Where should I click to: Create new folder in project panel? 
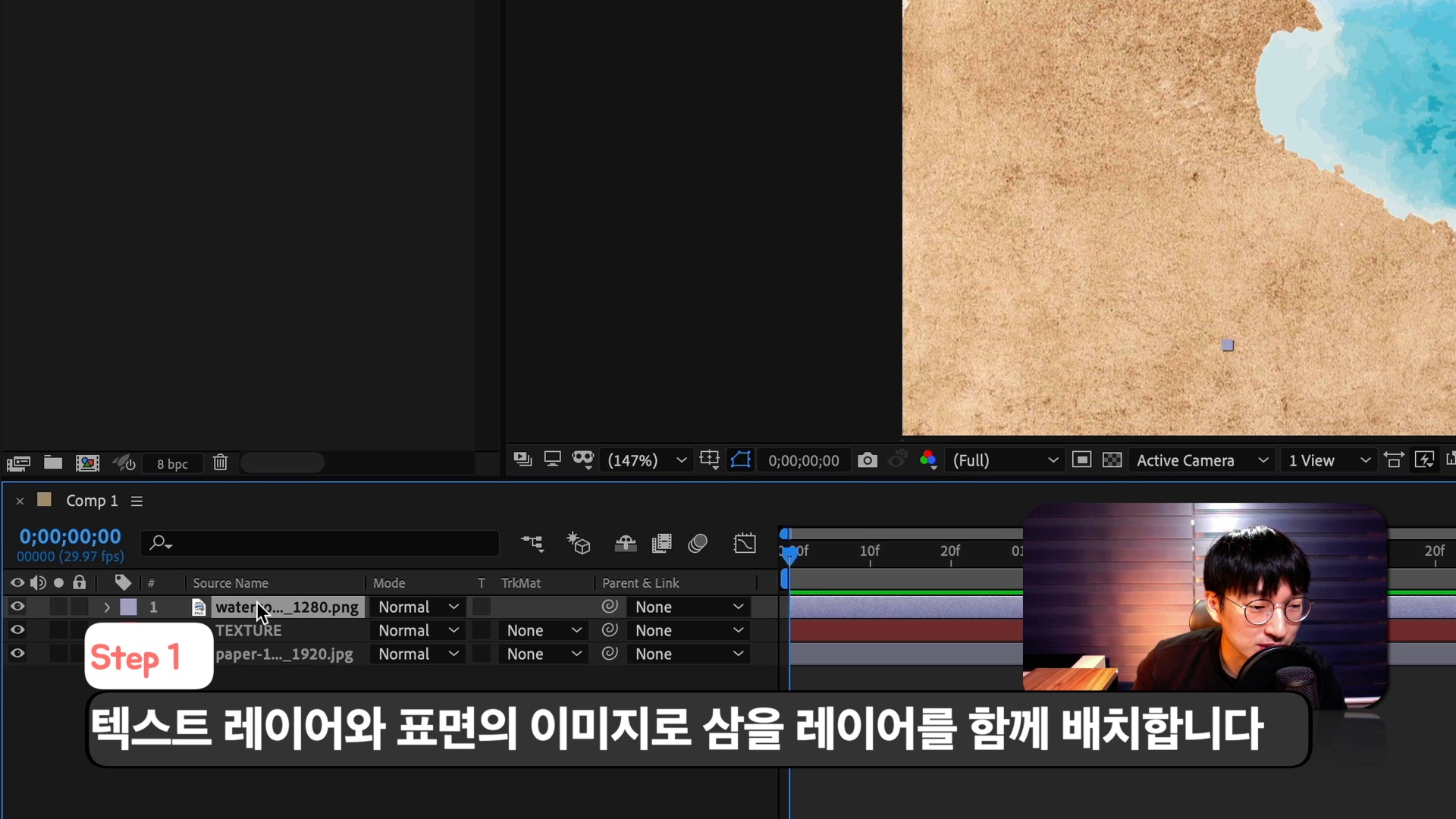[x=53, y=463]
